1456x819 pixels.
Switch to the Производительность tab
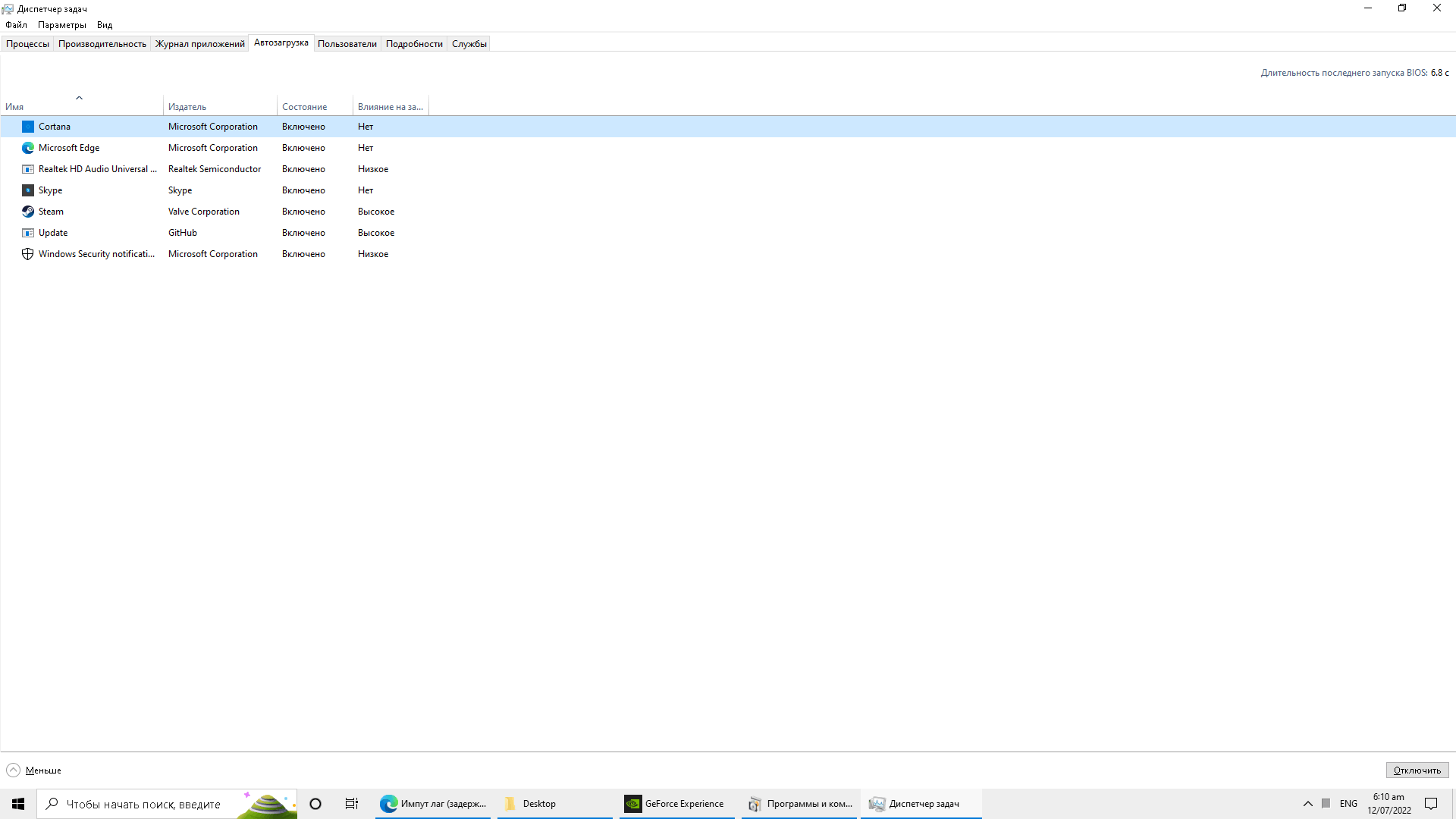[102, 44]
